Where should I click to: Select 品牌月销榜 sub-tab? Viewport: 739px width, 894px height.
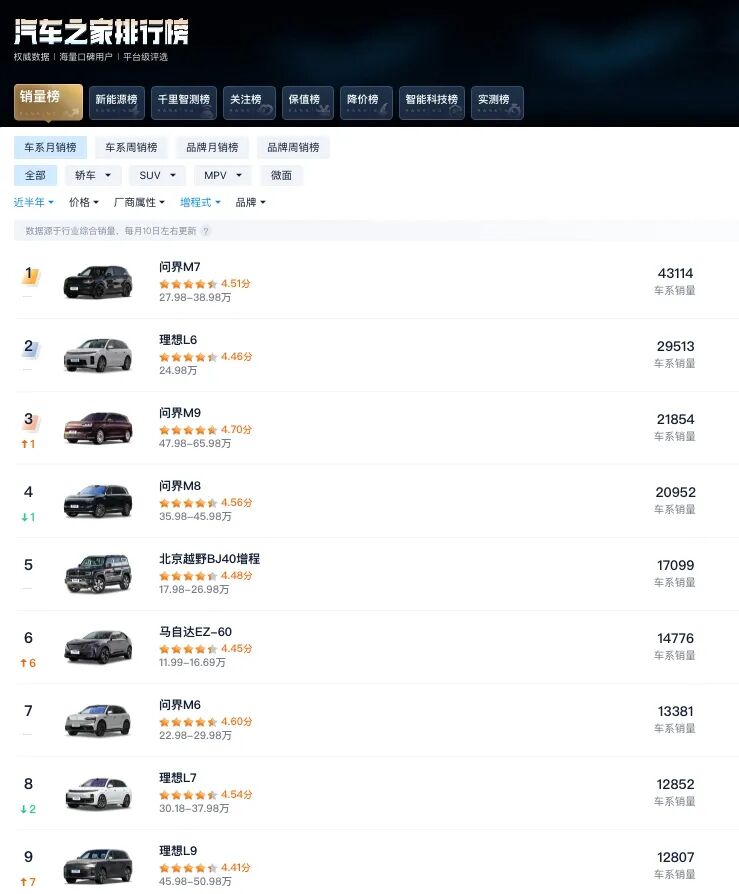tap(212, 147)
